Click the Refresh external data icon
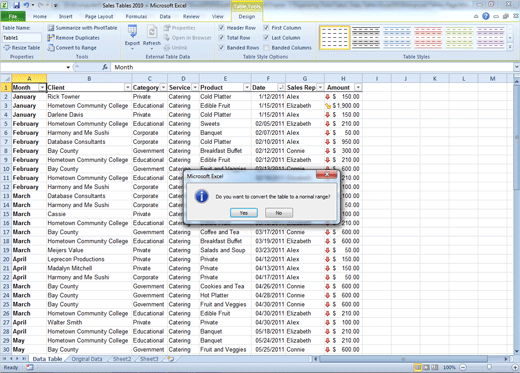Image resolution: width=520 pixels, height=373 pixels. tap(152, 32)
